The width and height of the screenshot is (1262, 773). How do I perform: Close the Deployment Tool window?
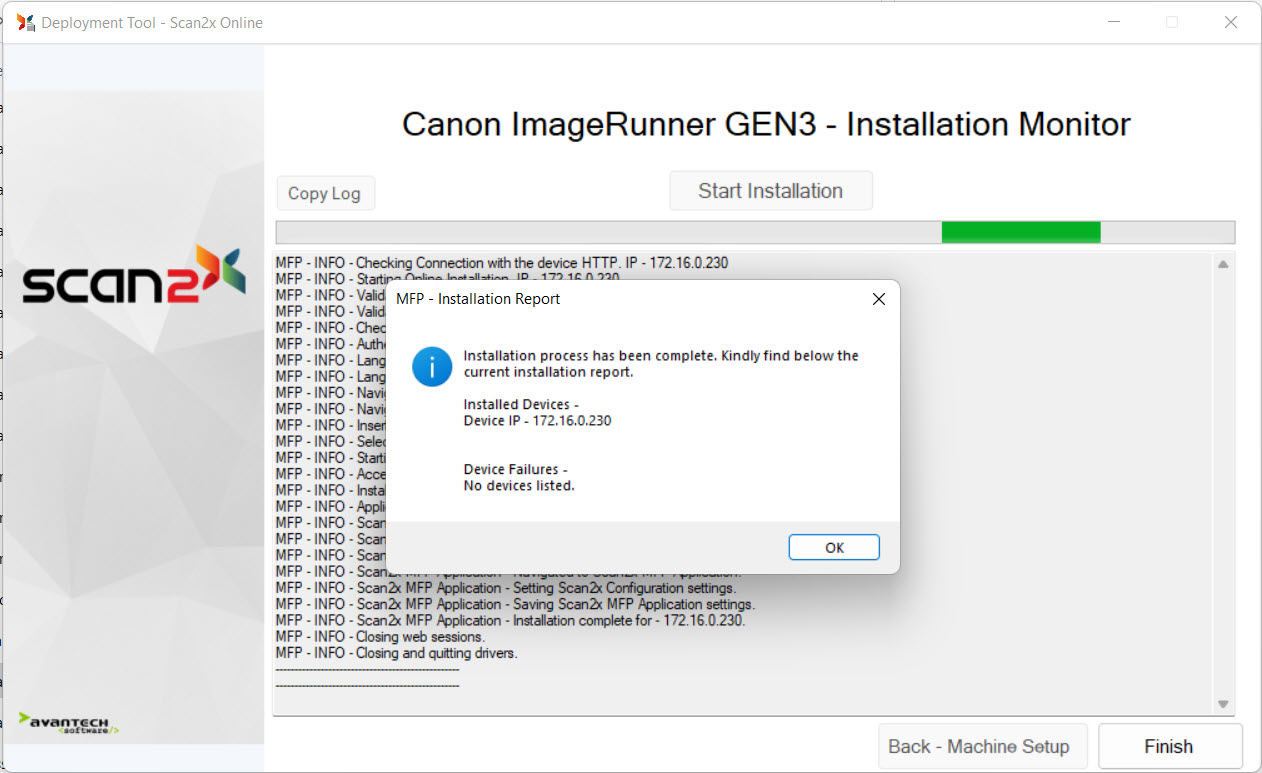pyautogui.click(x=1230, y=22)
